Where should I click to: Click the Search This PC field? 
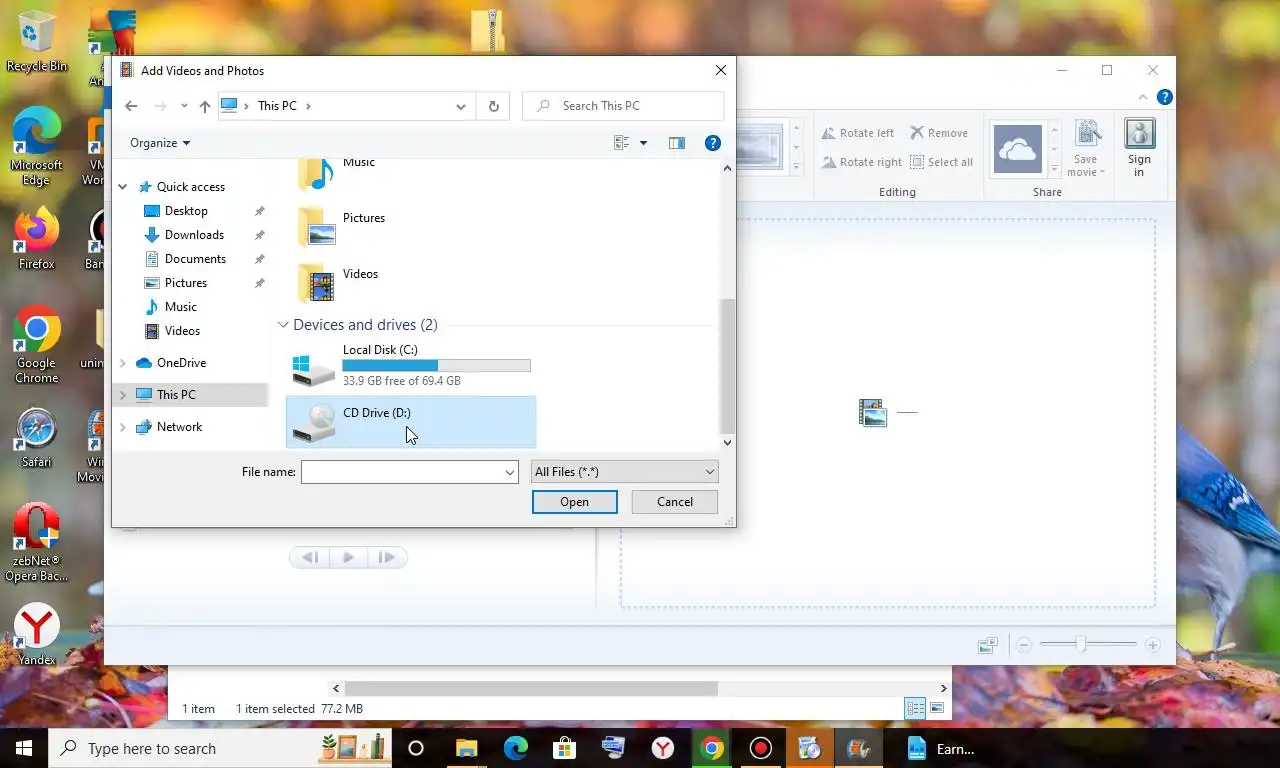pos(623,106)
